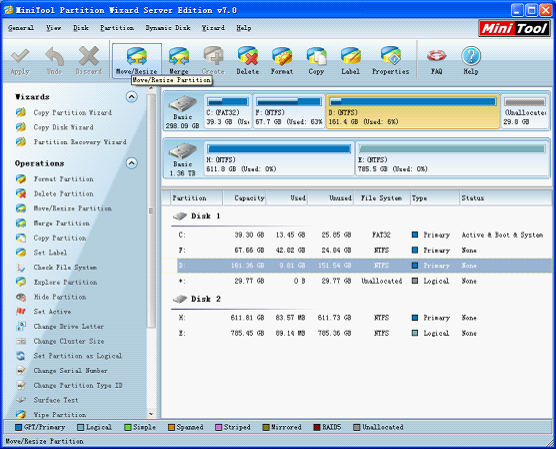
Task: Click Change Drive Letter icon
Action: tap(21, 326)
